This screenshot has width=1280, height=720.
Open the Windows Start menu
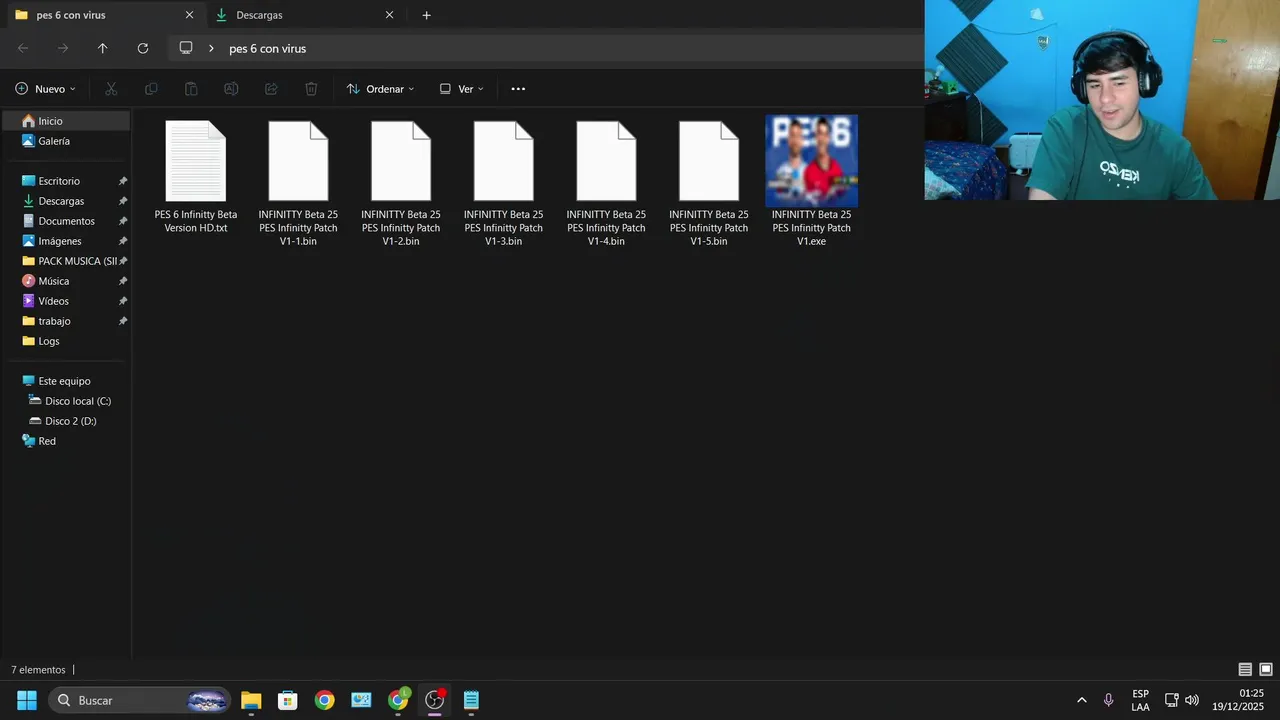[27, 700]
